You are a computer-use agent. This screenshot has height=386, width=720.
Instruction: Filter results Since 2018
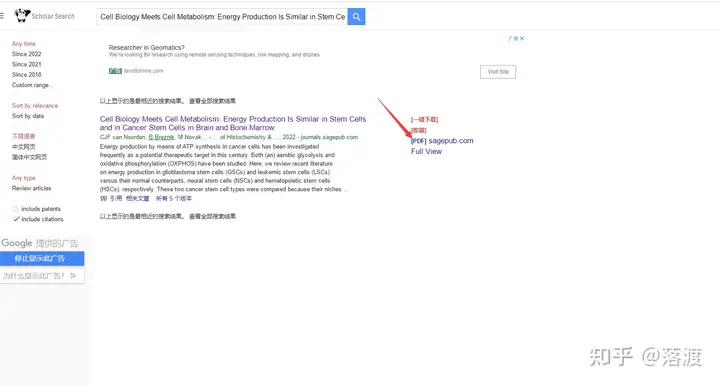point(27,75)
